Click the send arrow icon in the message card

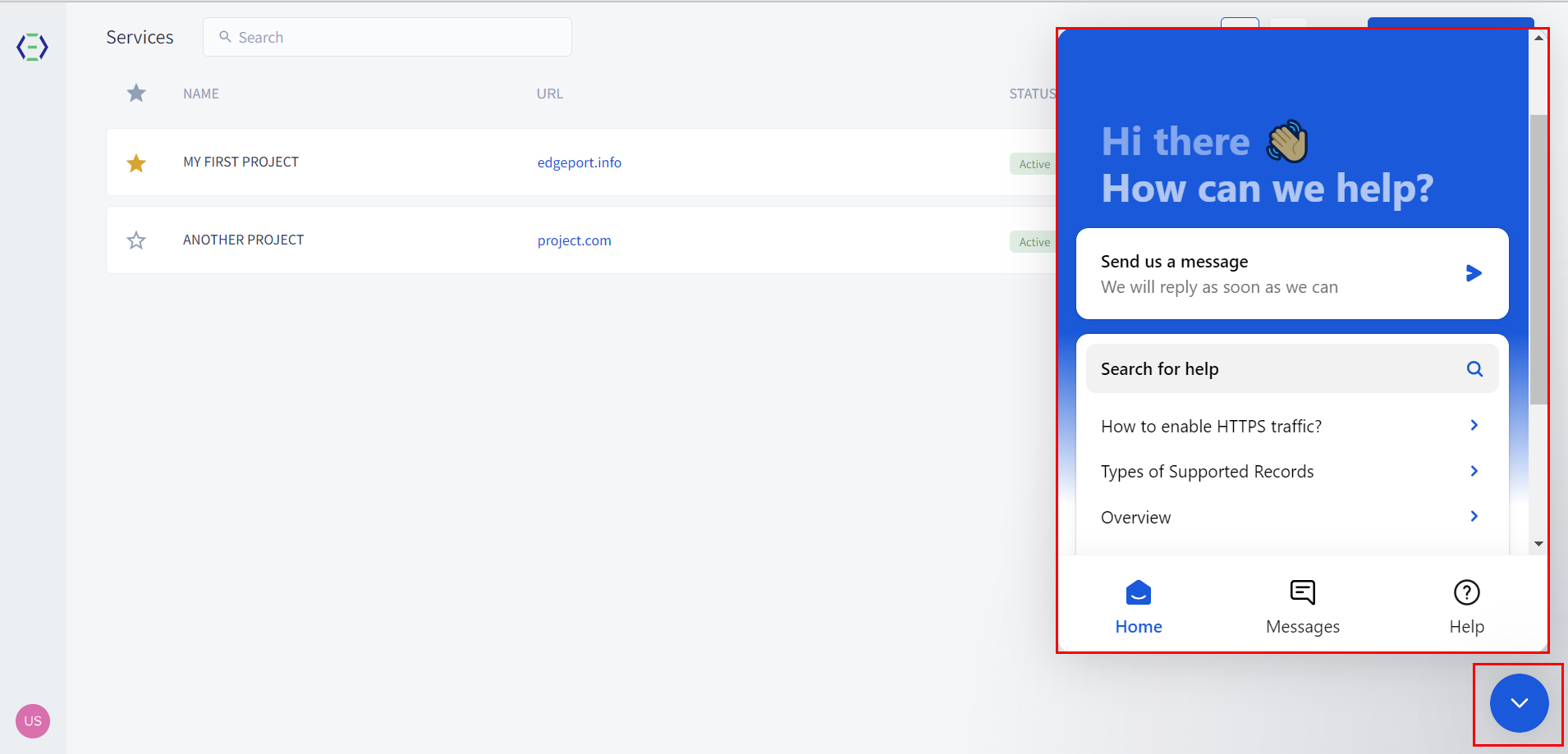click(x=1474, y=273)
